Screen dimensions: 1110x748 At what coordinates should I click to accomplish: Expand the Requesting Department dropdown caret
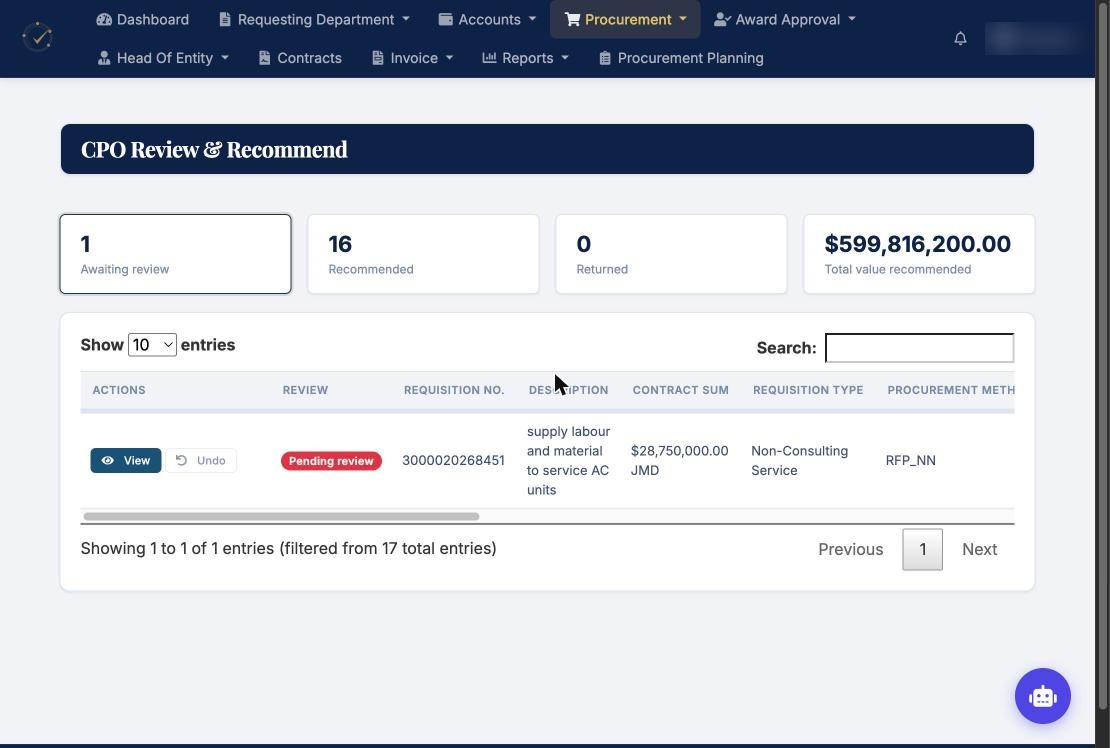[x=406, y=19]
